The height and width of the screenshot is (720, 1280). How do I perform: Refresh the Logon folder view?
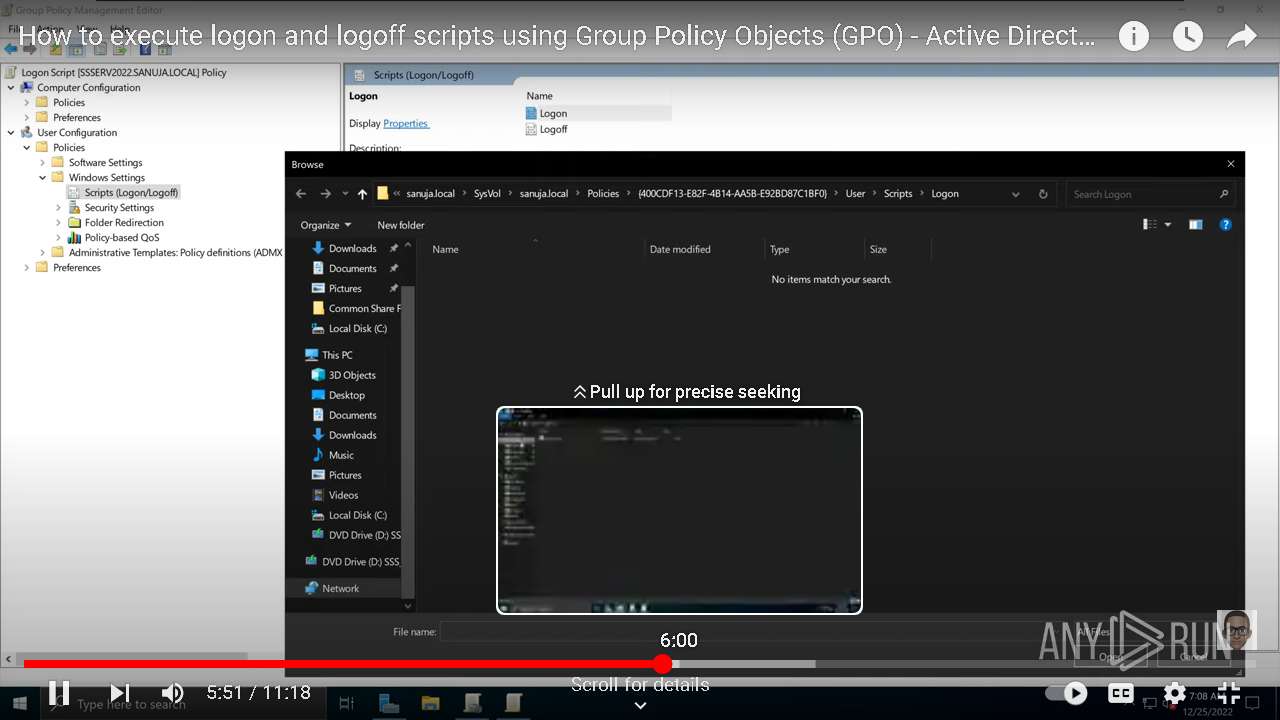(x=1043, y=194)
